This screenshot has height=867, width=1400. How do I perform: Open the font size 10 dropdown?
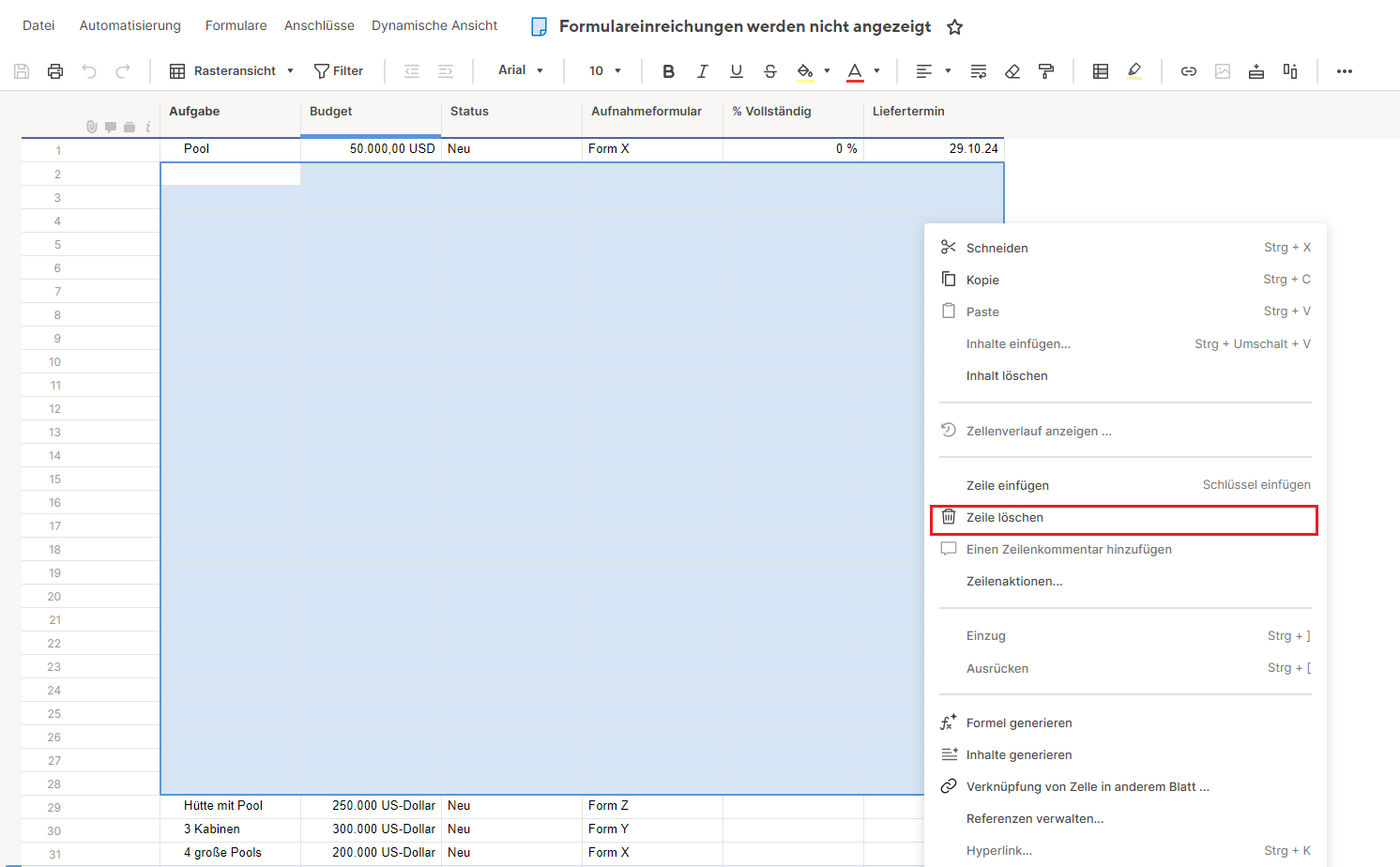coord(605,71)
